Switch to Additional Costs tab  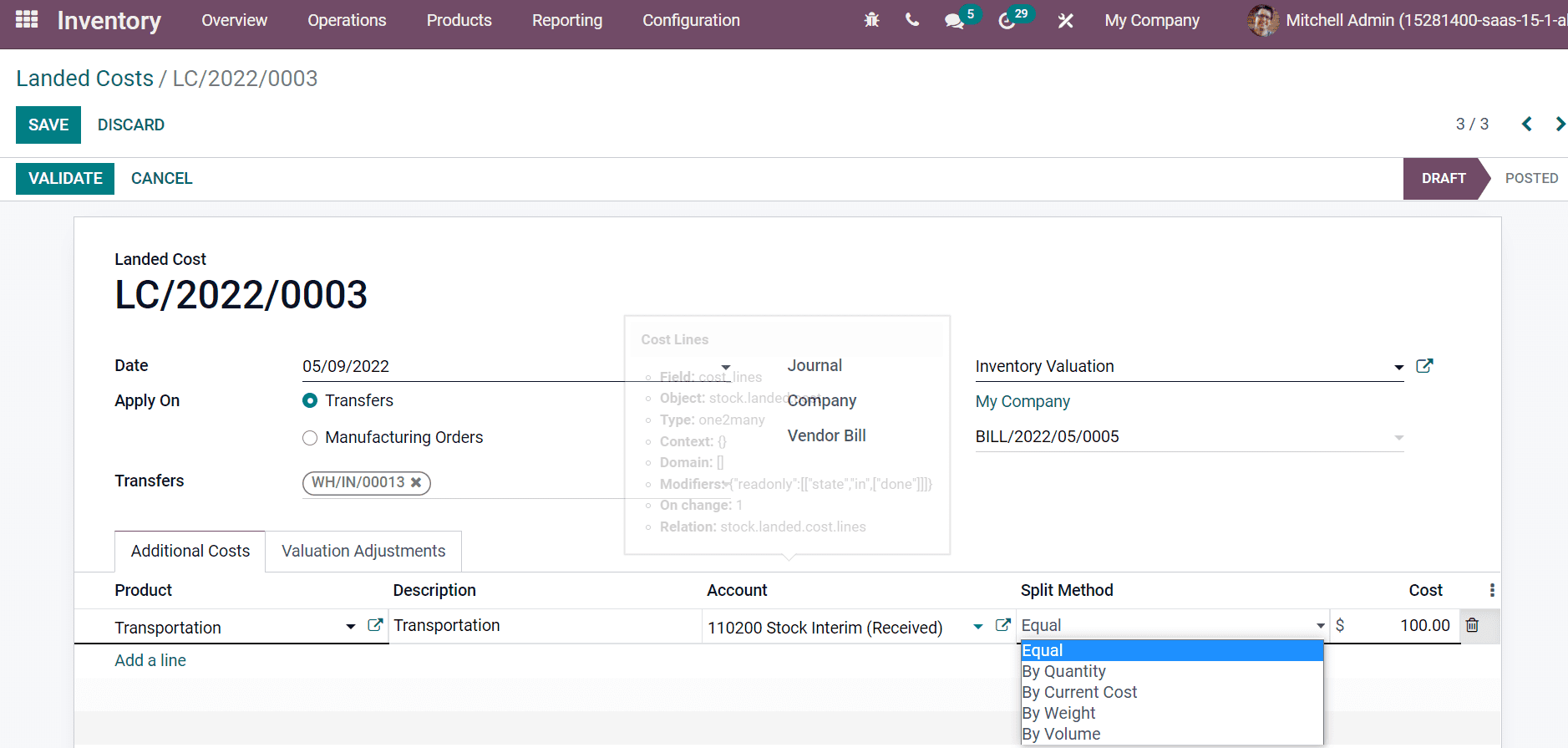coord(190,551)
